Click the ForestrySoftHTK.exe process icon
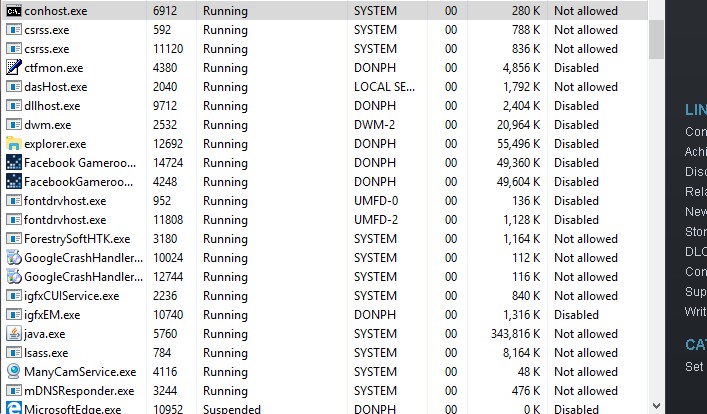Image resolution: width=707 pixels, height=414 pixels. point(14,239)
